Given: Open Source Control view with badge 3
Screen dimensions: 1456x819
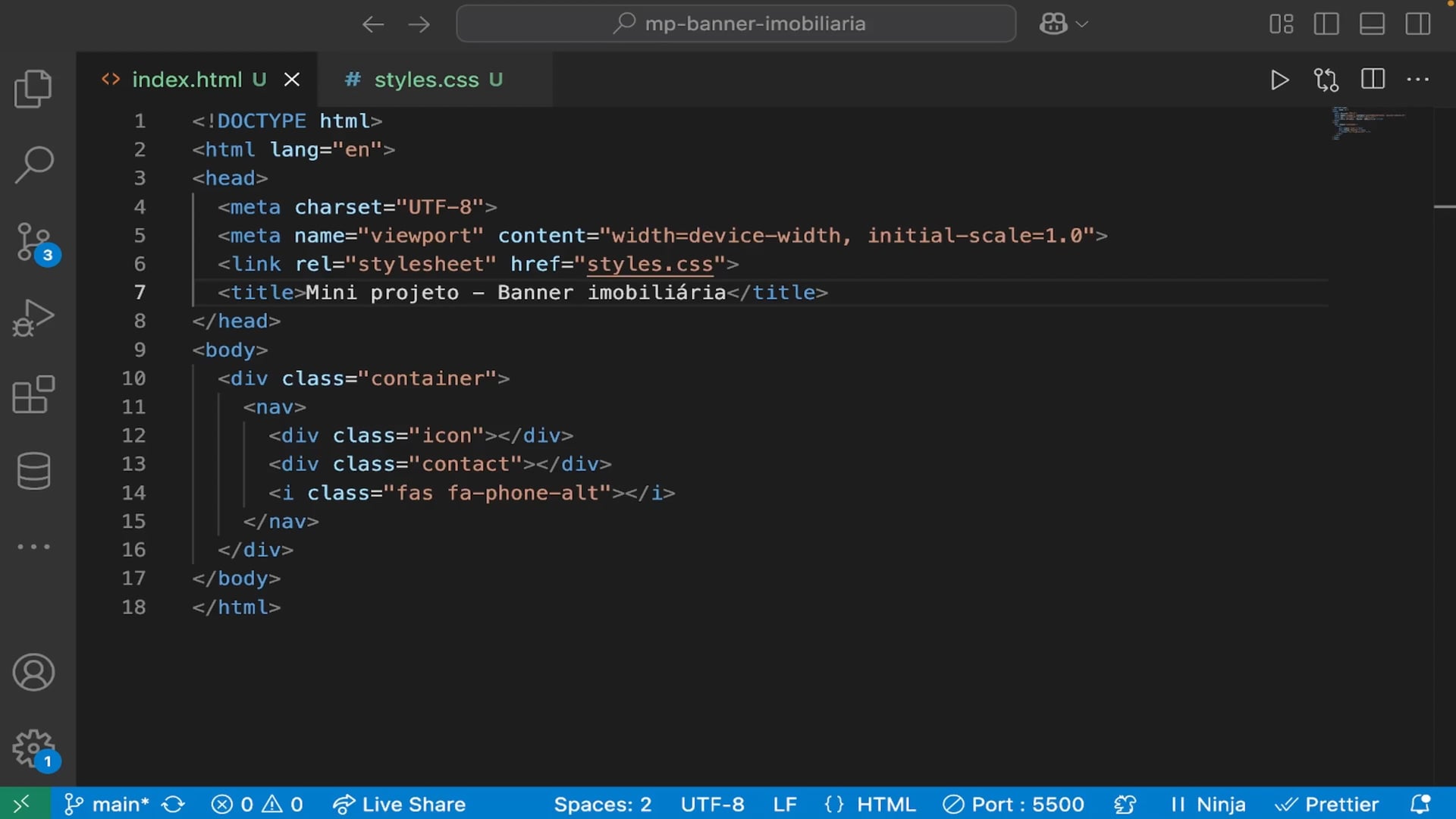Looking at the screenshot, I should click(x=33, y=242).
